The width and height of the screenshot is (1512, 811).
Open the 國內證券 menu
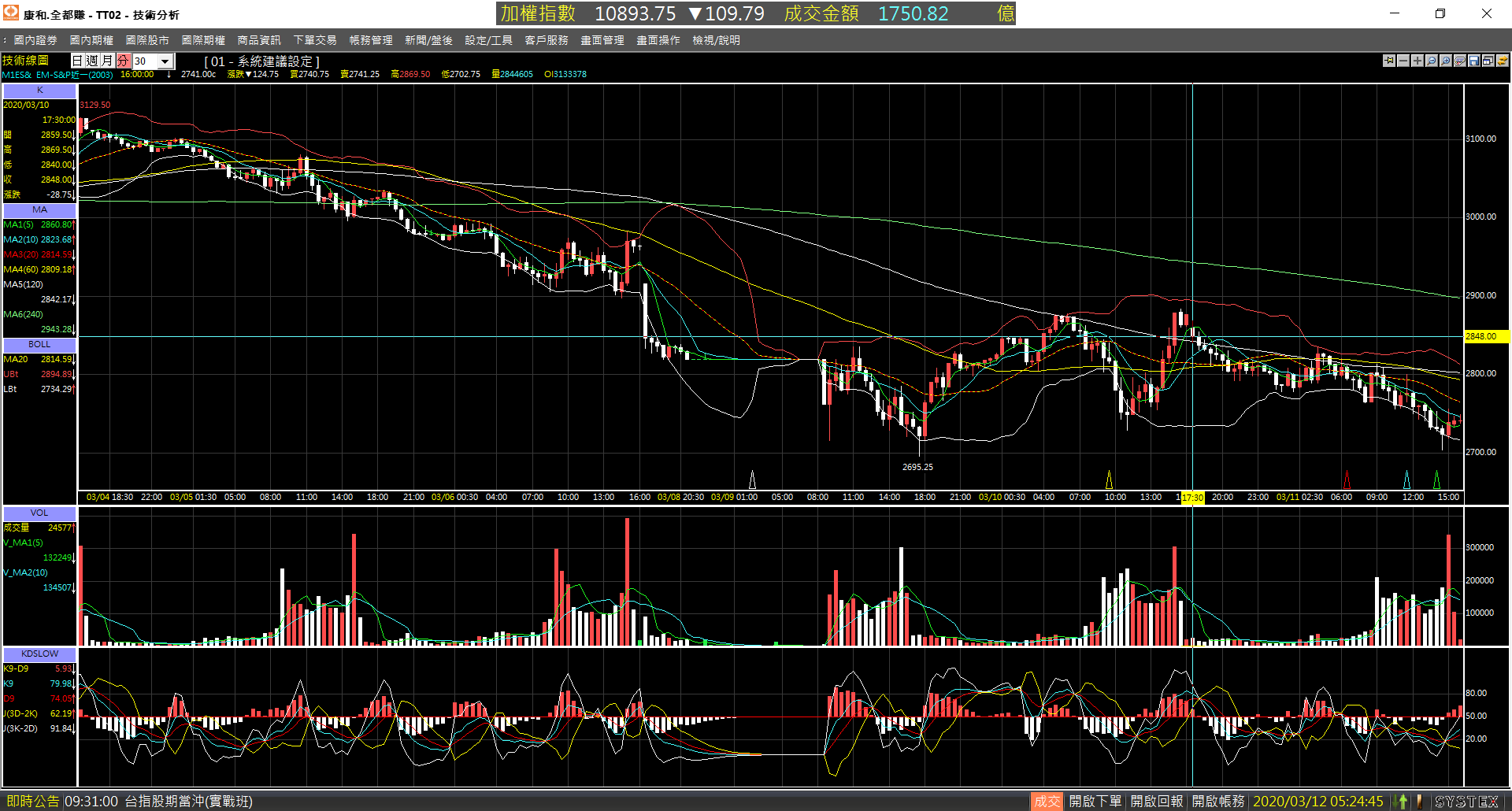click(35, 40)
